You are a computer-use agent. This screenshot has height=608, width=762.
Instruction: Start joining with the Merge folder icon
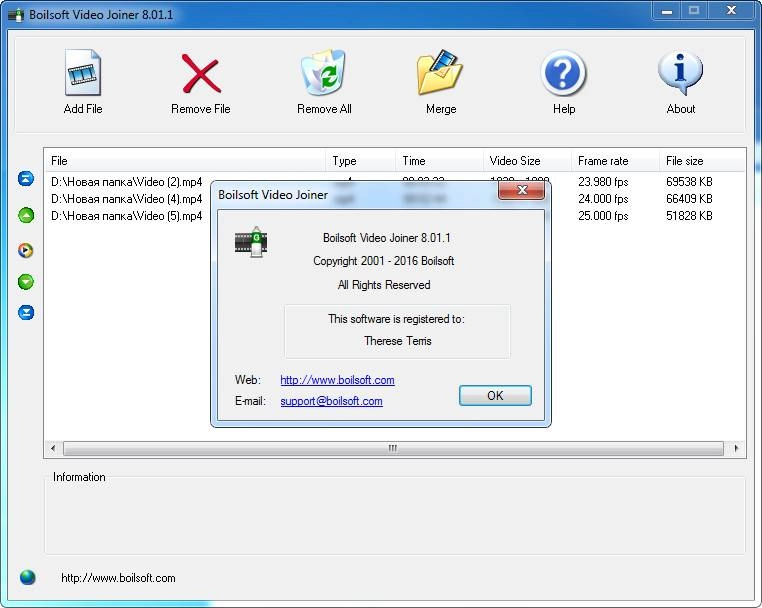pos(440,72)
